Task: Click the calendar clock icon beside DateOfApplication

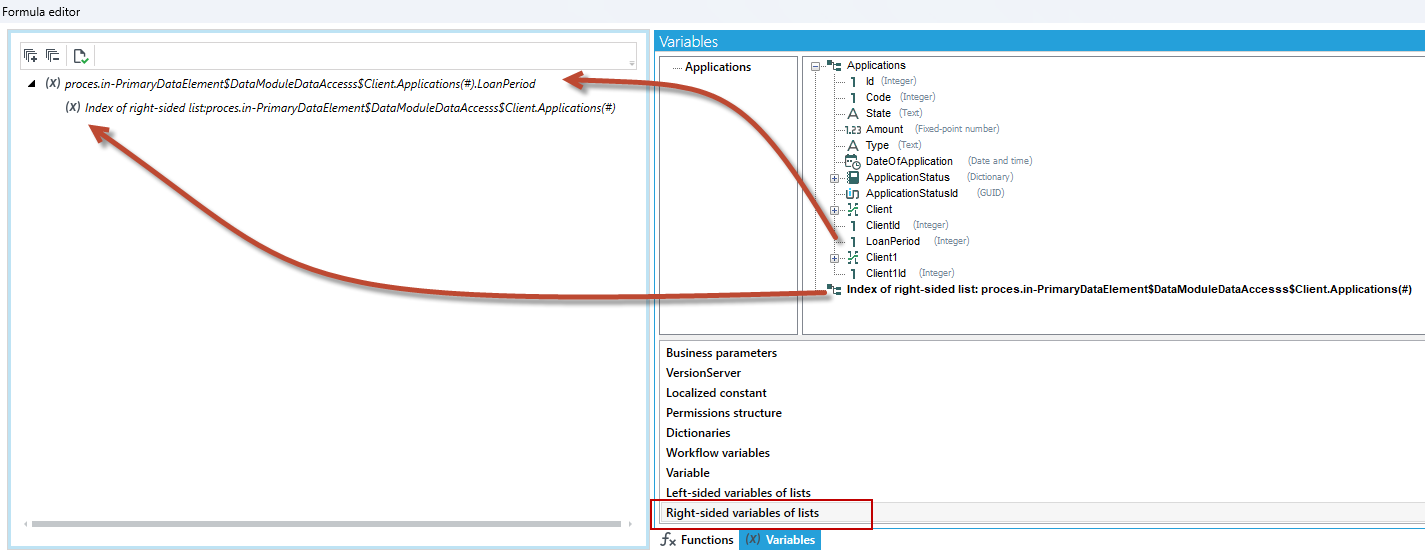Action: (x=853, y=161)
